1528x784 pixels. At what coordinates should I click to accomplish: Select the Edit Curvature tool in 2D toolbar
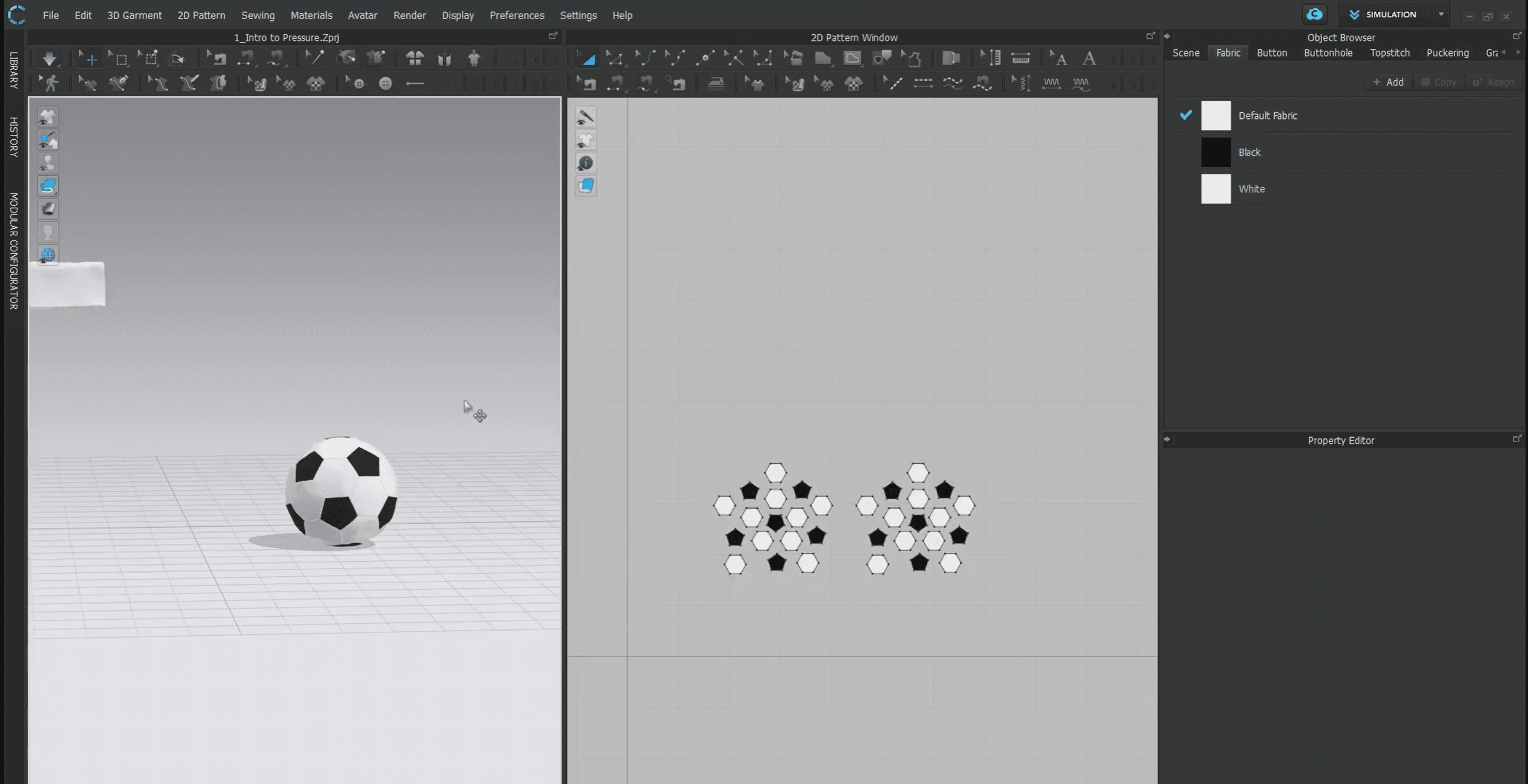click(x=645, y=59)
